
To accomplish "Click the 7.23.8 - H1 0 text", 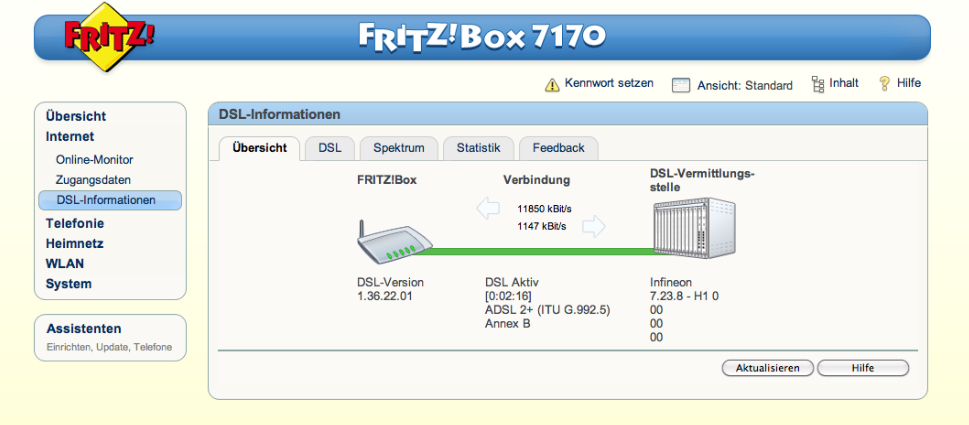I will coord(685,296).
